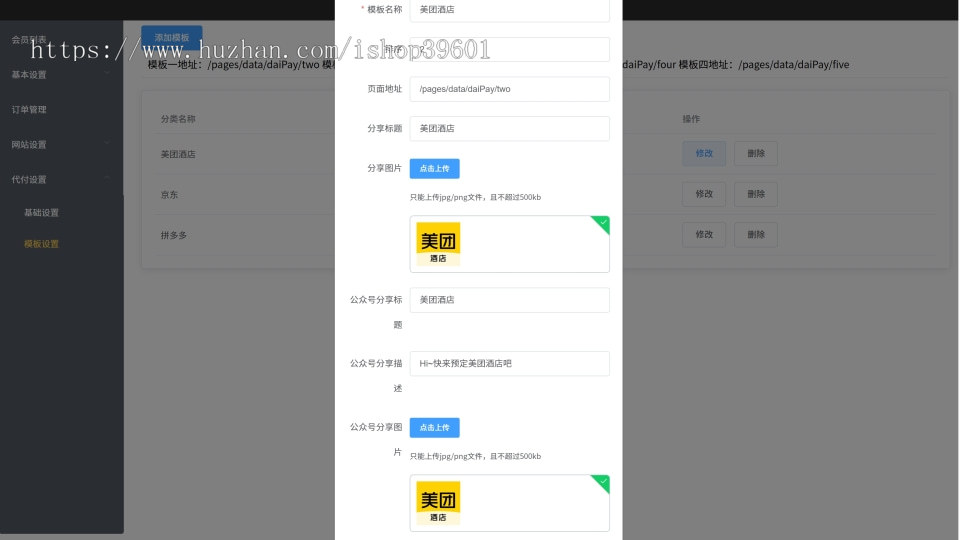Viewport: 960px width, 540px height.
Task: Click the green checkmark badge on 公众号分享图片 upload
Action: [x=602, y=482]
